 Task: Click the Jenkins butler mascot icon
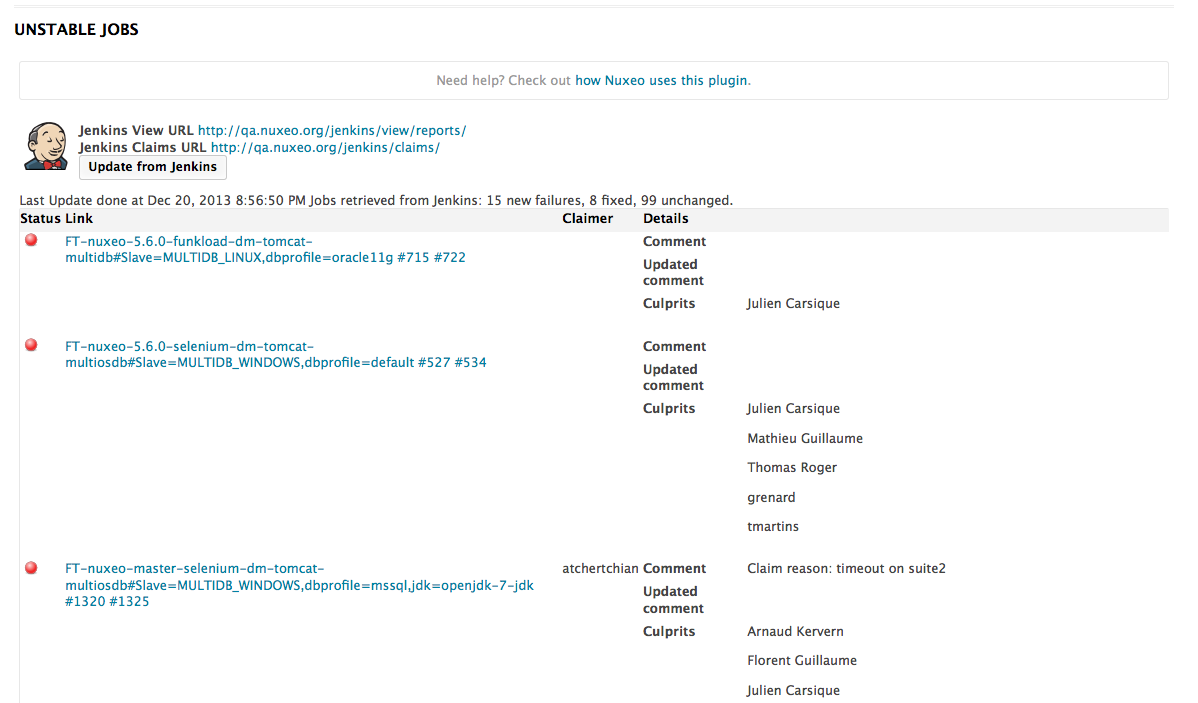(x=46, y=146)
